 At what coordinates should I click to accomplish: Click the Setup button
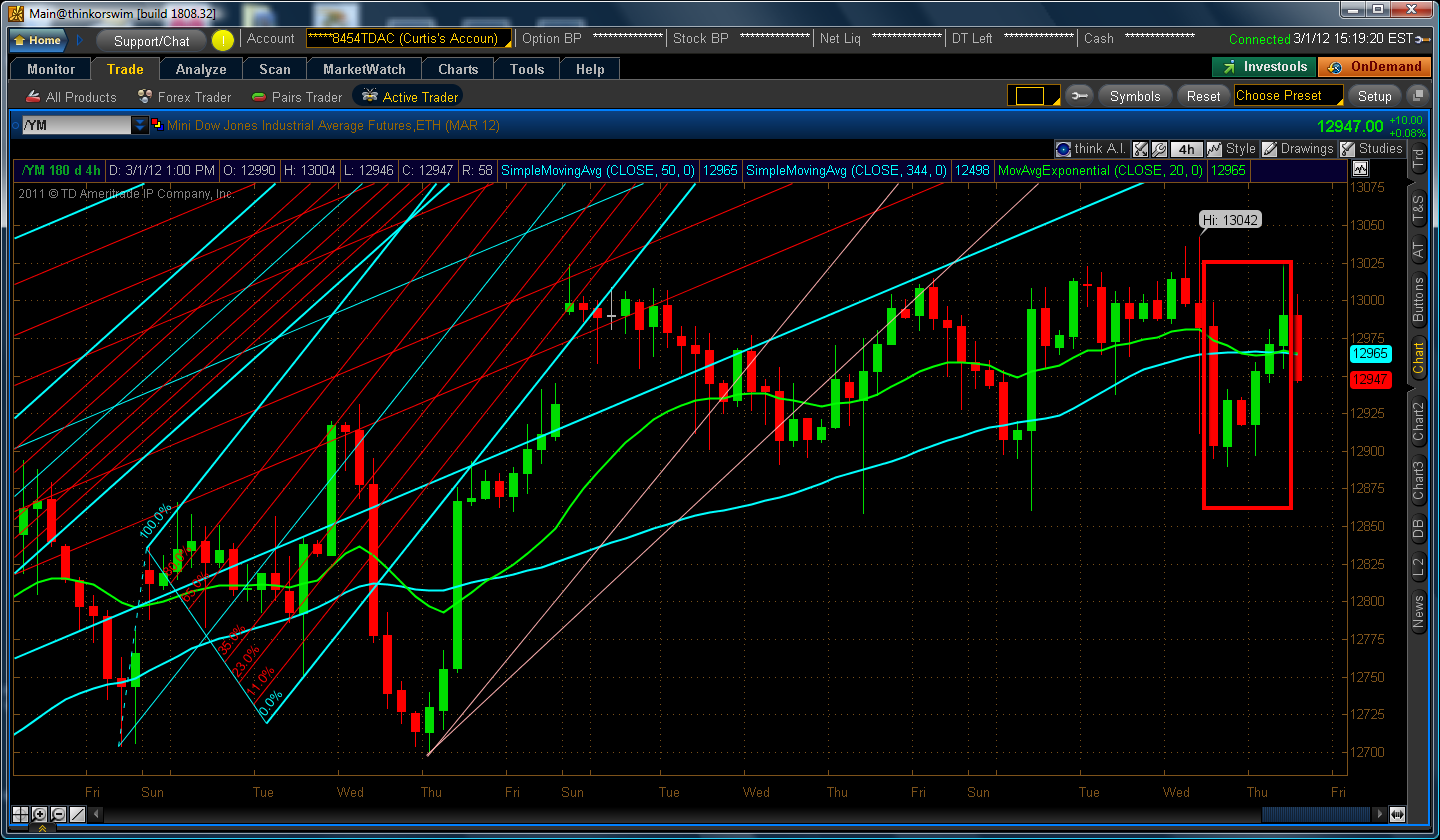click(1374, 96)
